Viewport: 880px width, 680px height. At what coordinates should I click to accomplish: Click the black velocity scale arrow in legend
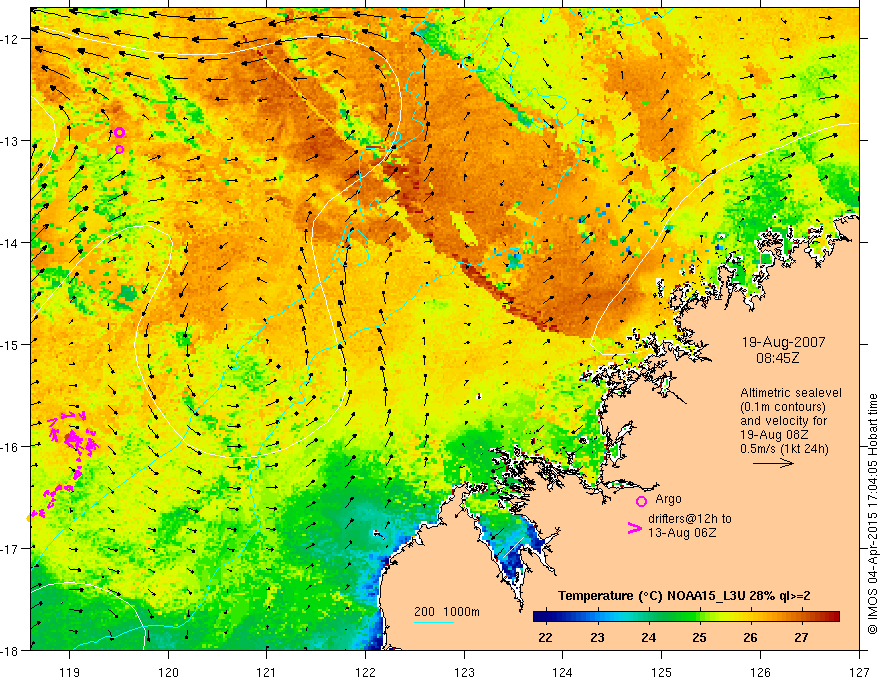click(773, 463)
